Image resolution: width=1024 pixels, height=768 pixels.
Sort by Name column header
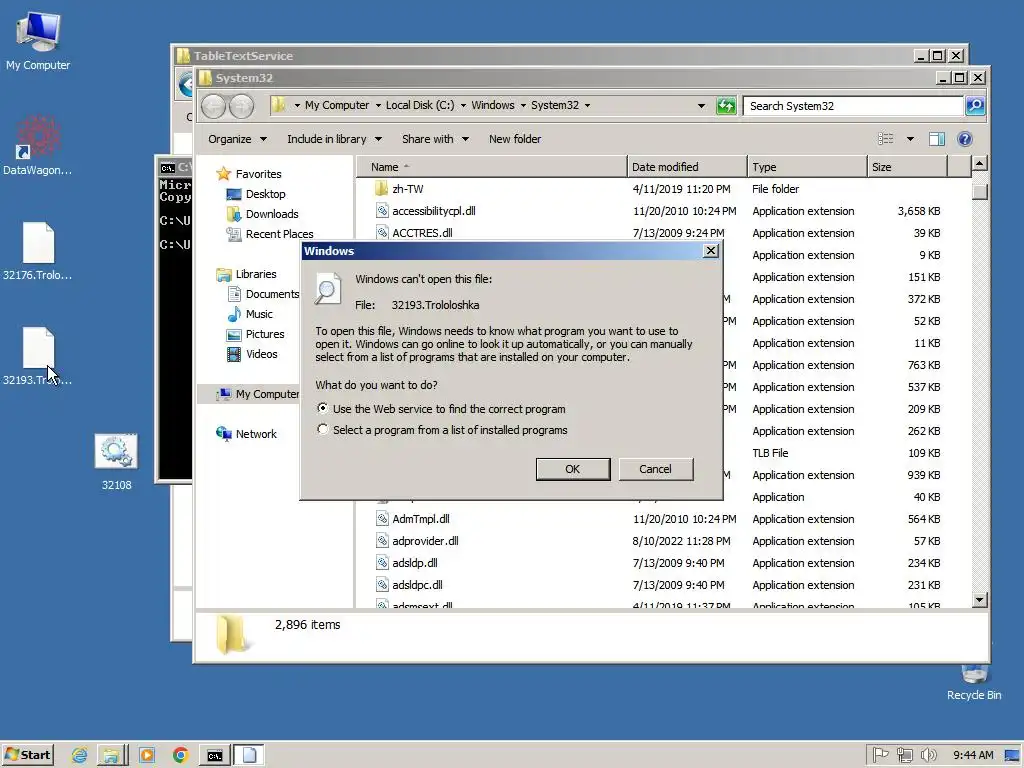(x=492, y=167)
